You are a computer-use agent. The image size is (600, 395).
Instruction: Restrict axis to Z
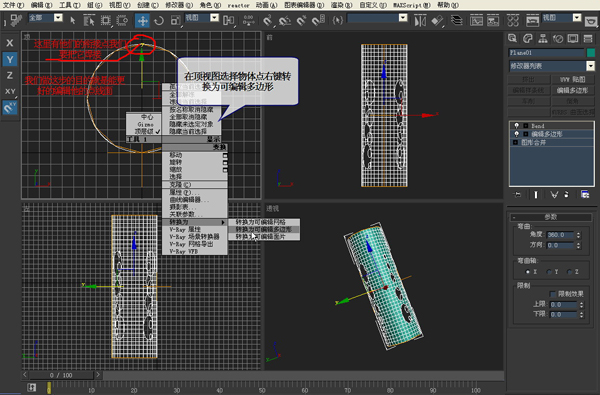pos(10,75)
